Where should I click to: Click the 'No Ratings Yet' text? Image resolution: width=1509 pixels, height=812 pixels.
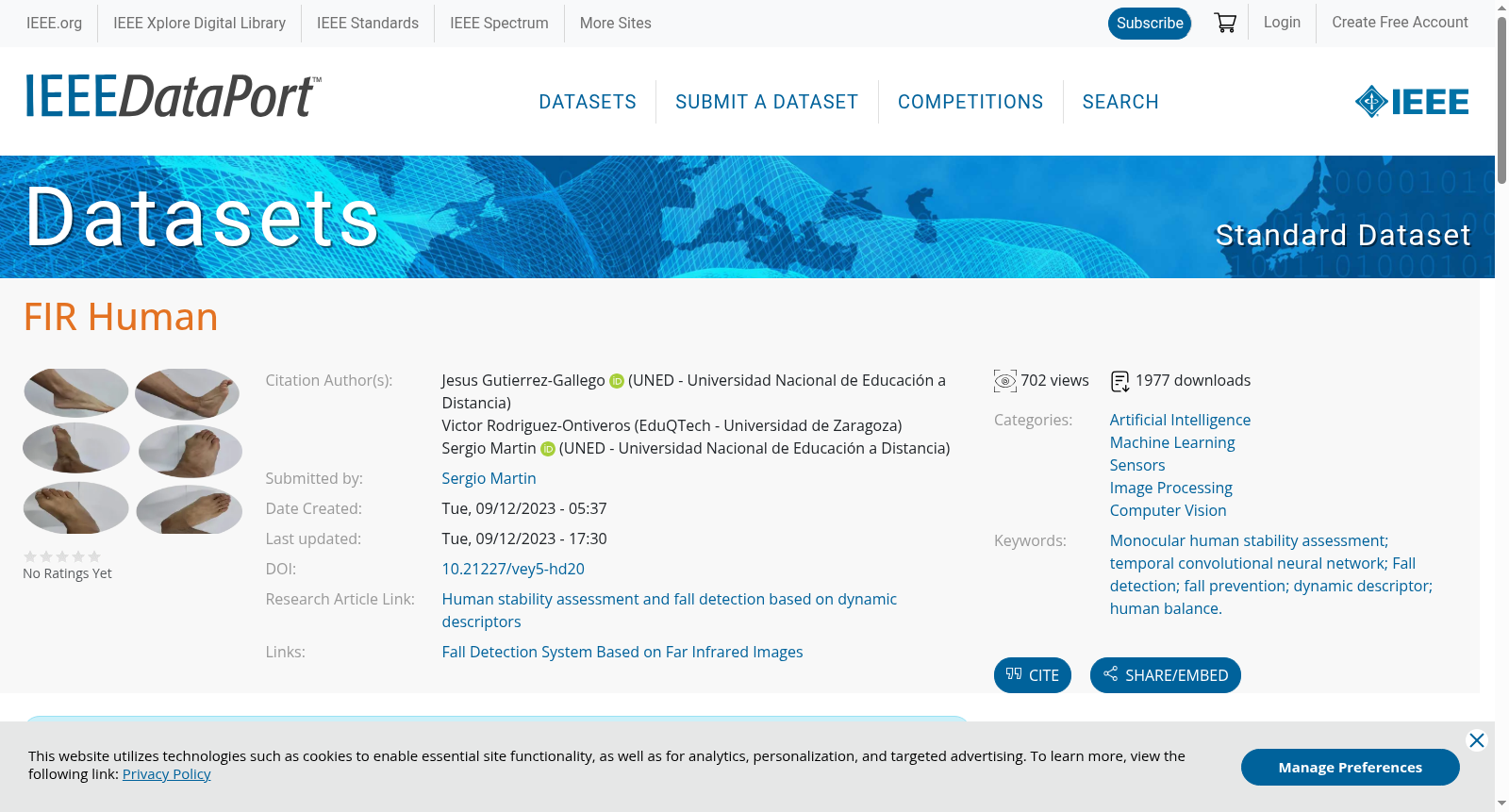[x=67, y=573]
